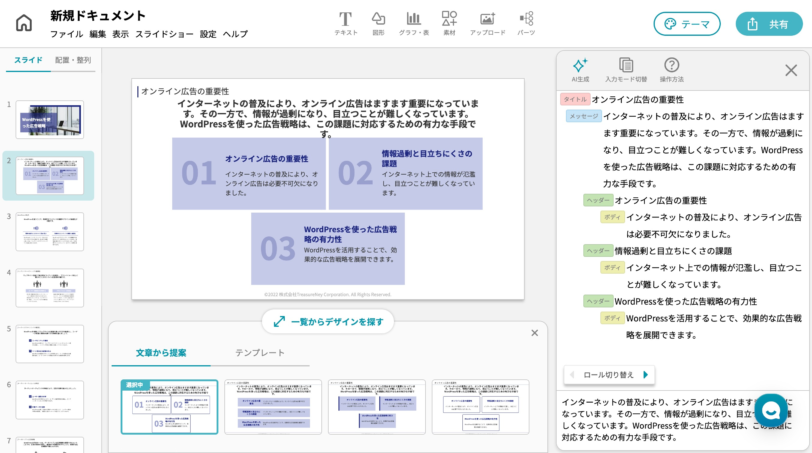Click ボディ tag beside インターネット上での情報が氾濫し
This screenshot has height=453, width=812.
[x=612, y=268]
